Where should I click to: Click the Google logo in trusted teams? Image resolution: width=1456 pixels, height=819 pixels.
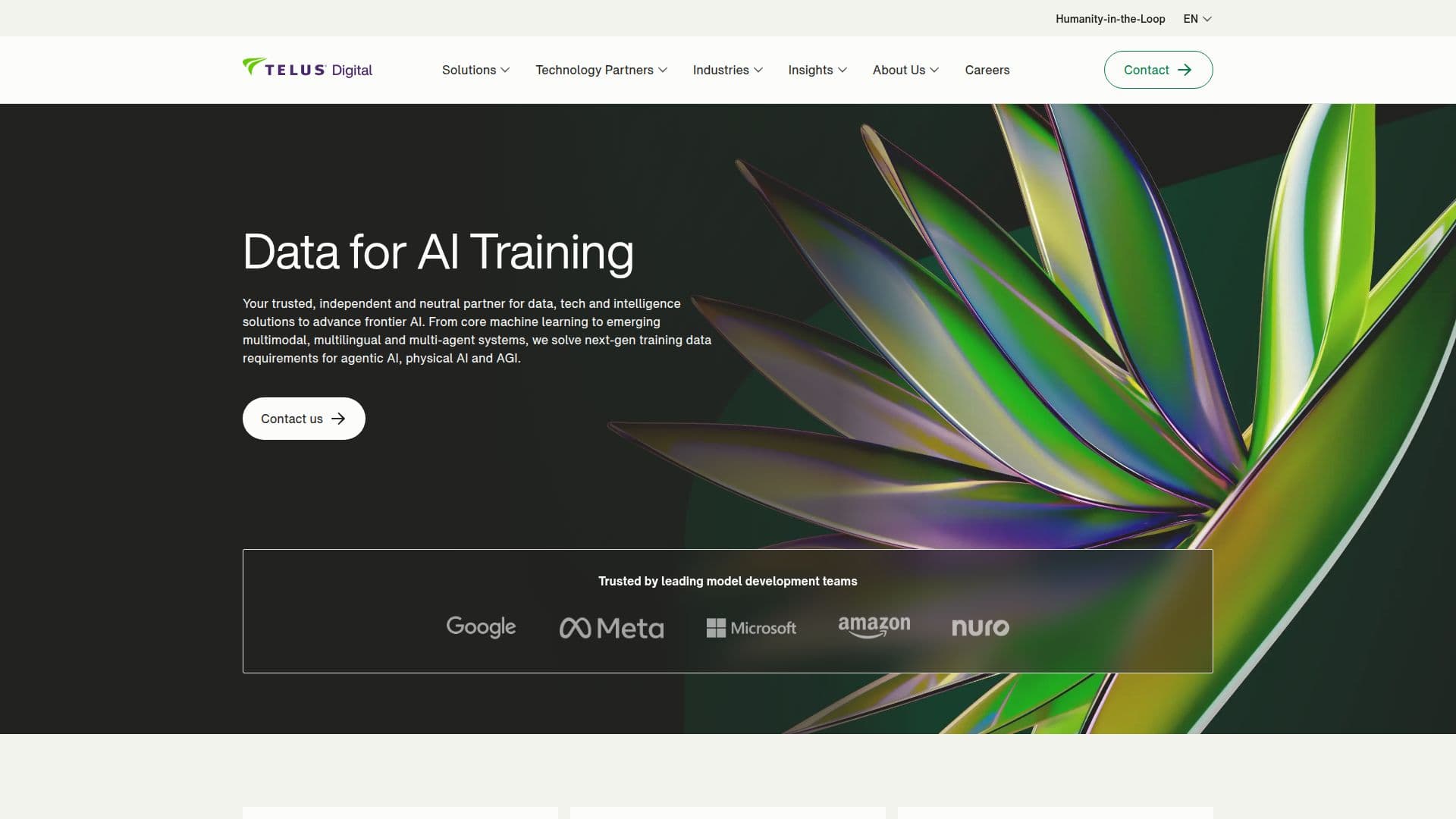[x=481, y=626]
